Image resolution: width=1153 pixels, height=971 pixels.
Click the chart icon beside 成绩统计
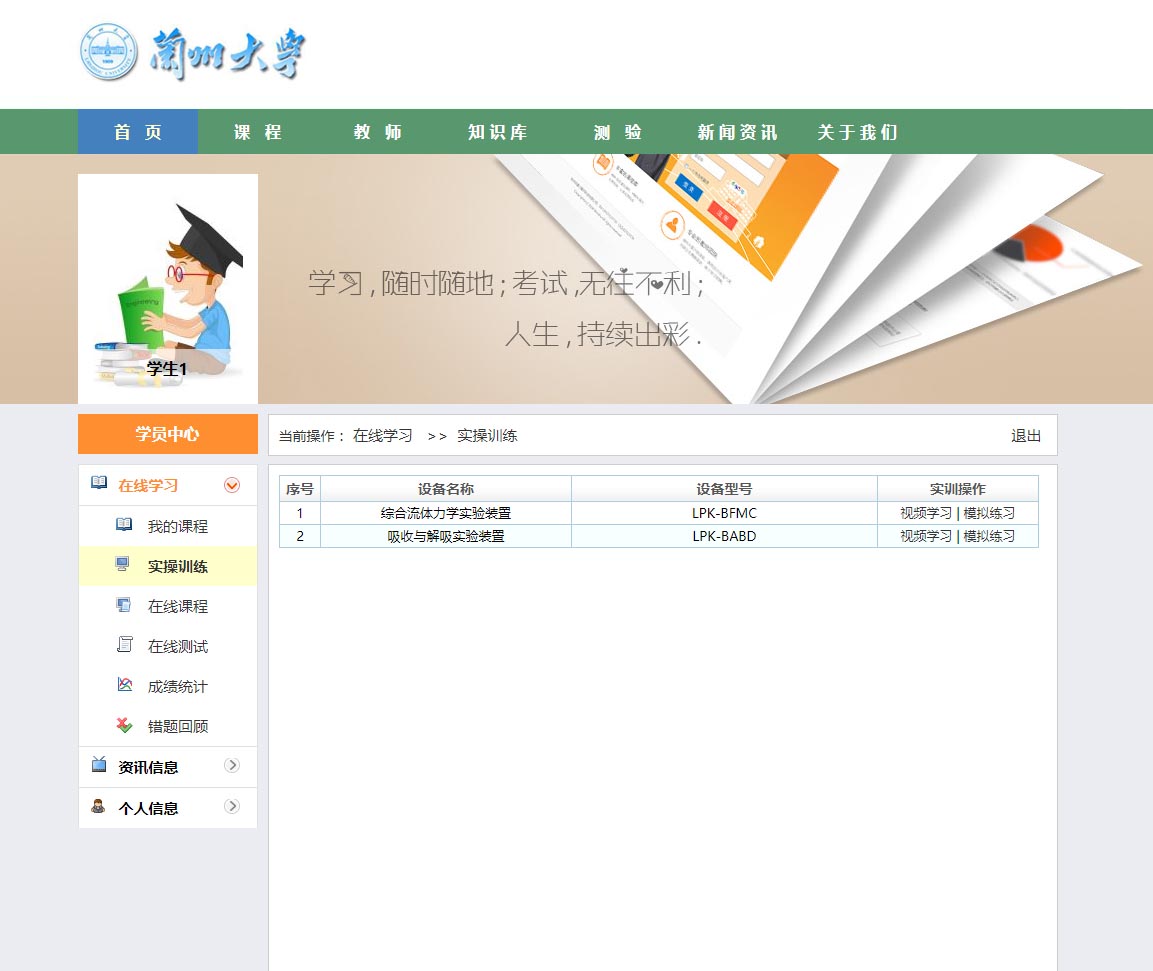[x=124, y=685]
